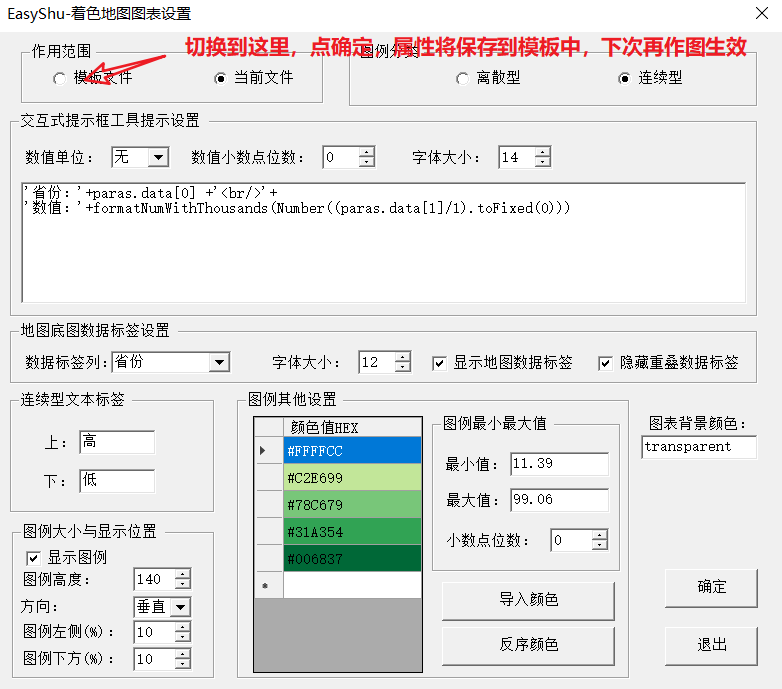Toggle the 显示图例 checkbox
782x689 pixels.
33,557
